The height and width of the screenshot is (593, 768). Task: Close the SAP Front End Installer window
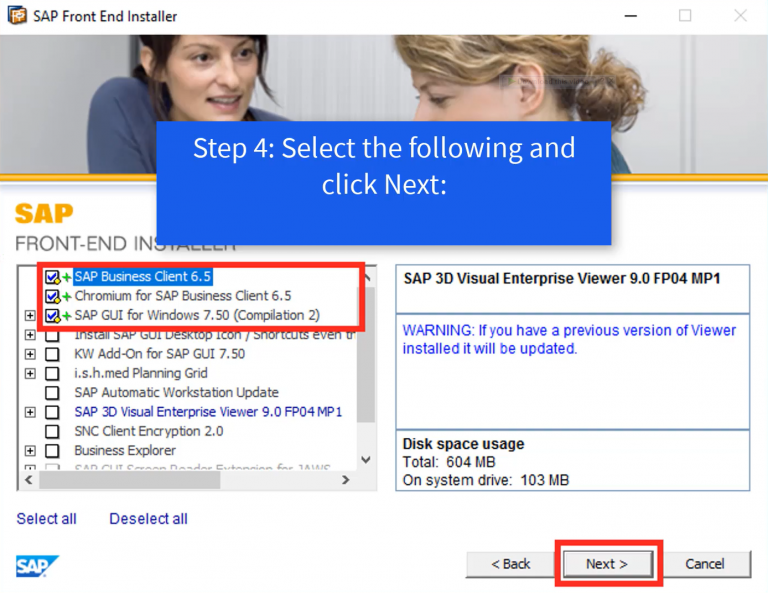pos(741,16)
